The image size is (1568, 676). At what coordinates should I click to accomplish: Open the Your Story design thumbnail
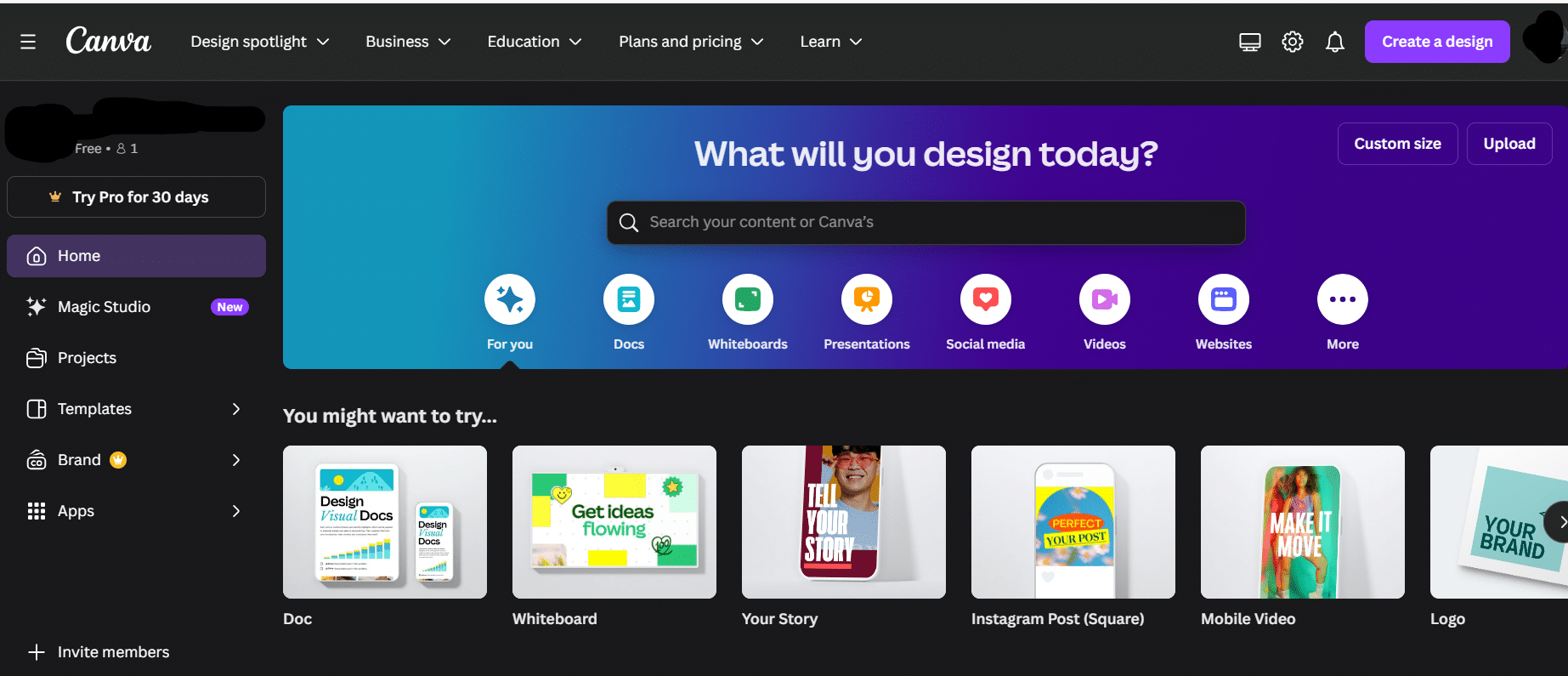coord(844,522)
